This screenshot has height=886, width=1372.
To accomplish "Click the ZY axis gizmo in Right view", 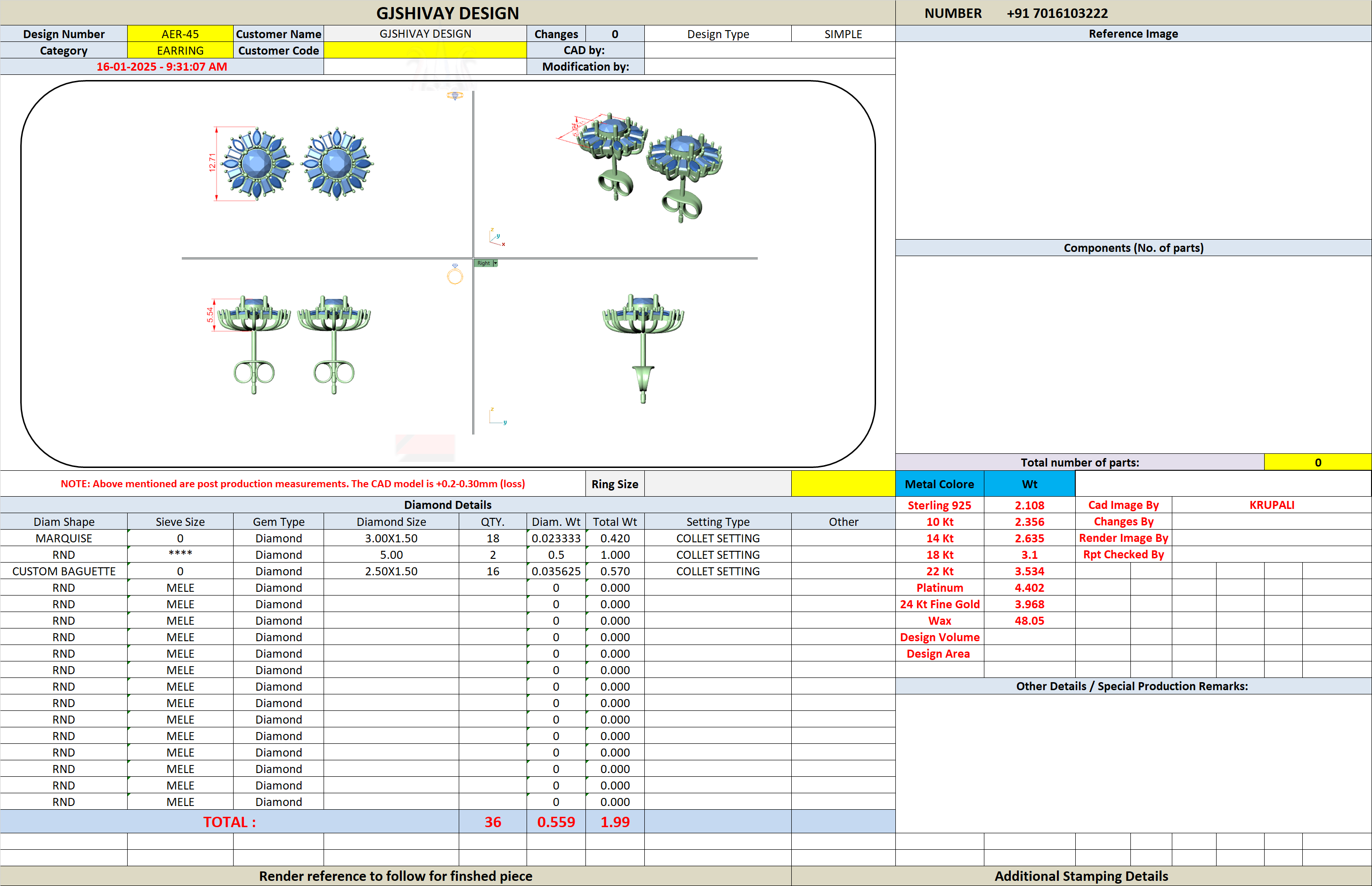I will coord(498,417).
